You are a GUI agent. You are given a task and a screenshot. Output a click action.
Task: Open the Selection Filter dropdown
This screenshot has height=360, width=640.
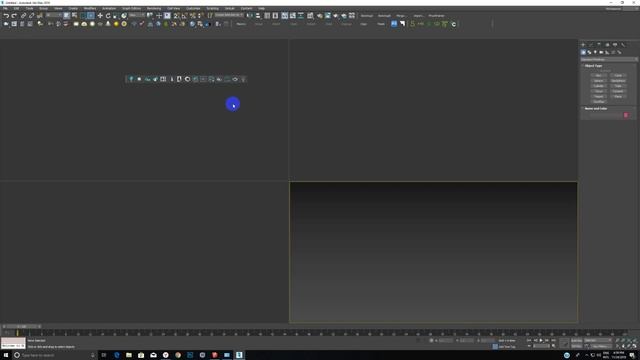coord(53,16)
